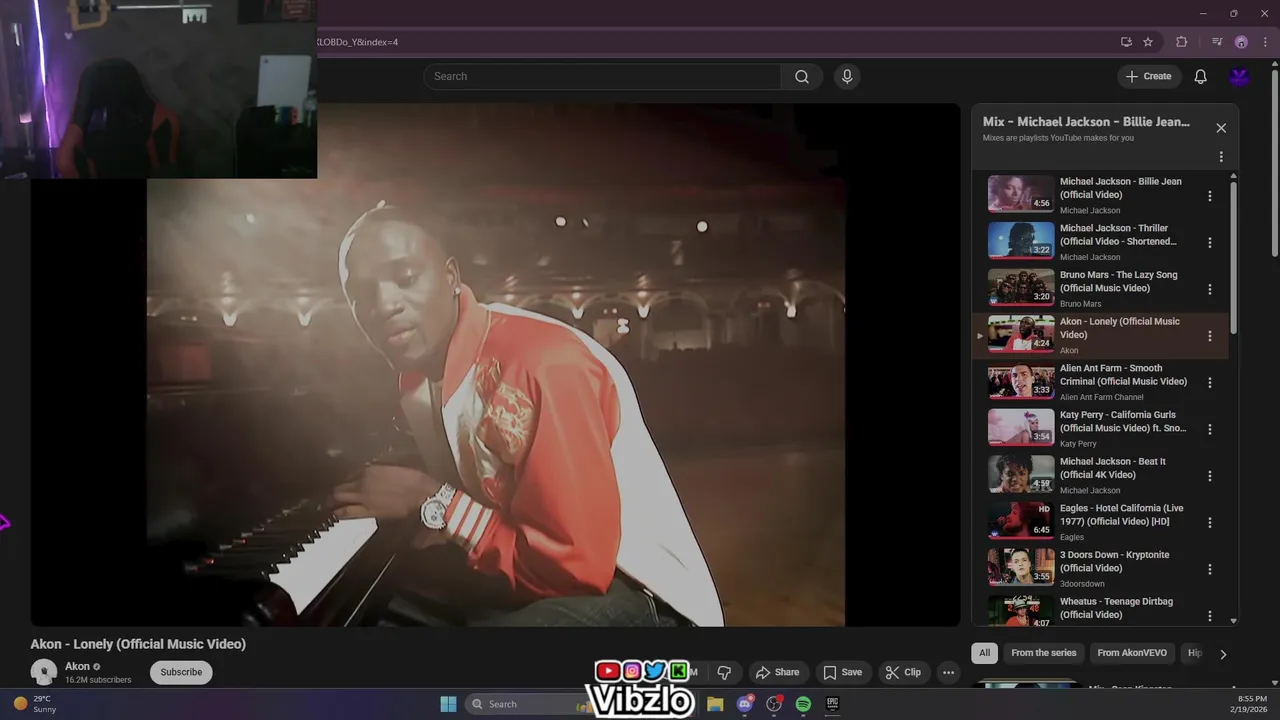Open options for Teenage Dirtbag item

1210,615
